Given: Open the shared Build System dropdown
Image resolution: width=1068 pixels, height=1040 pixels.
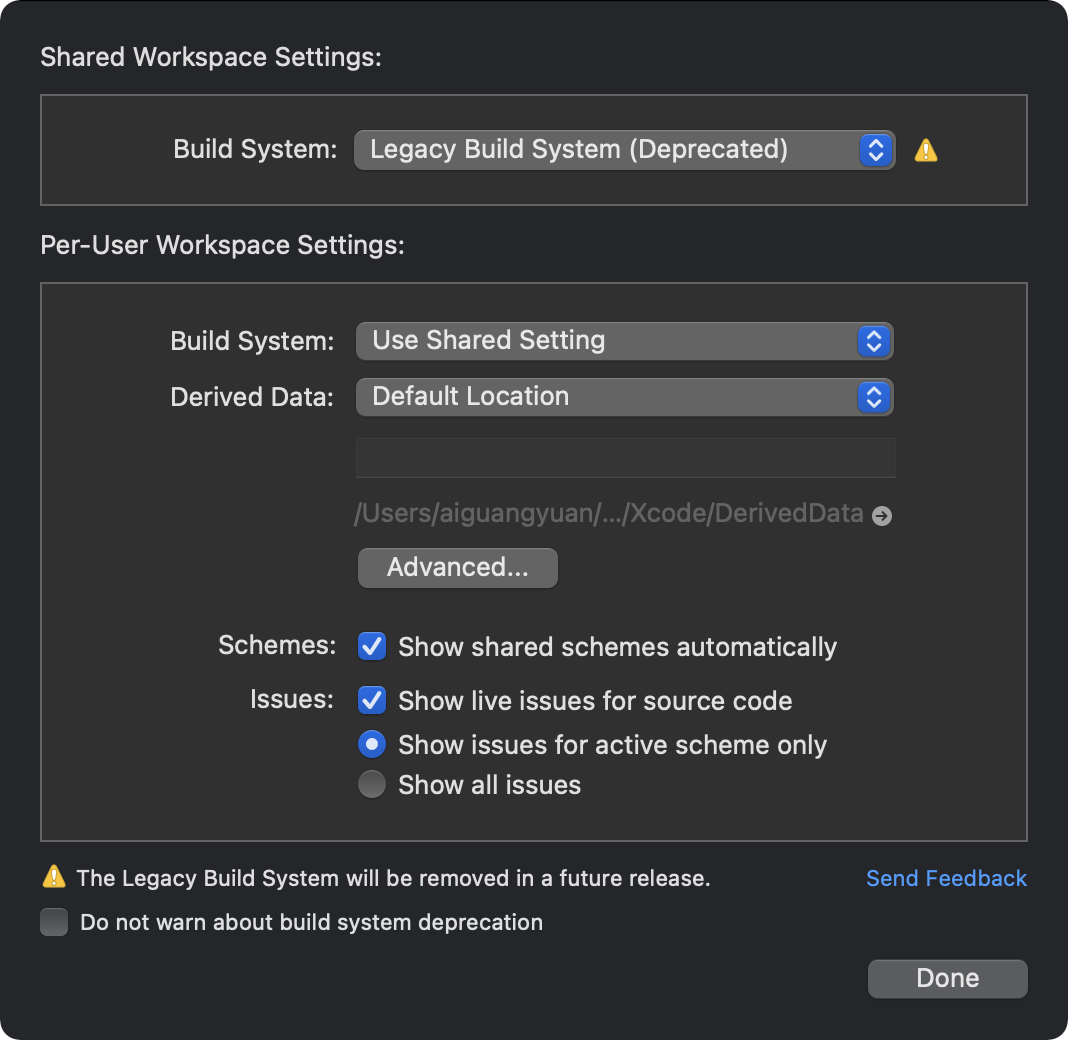Looking at the screenshot, I should click(624, 150).
